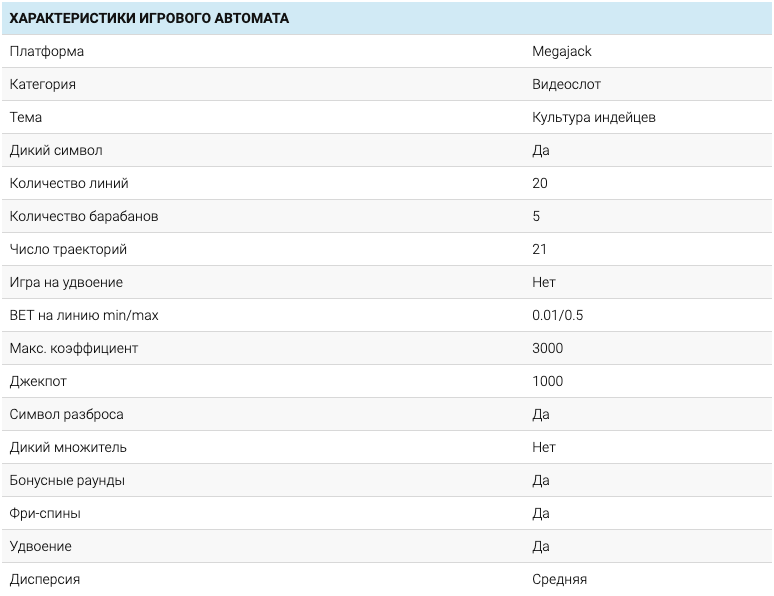Click the 'Средняя' dispersion value
Screen dimensions: 774x596
(560, 579)
